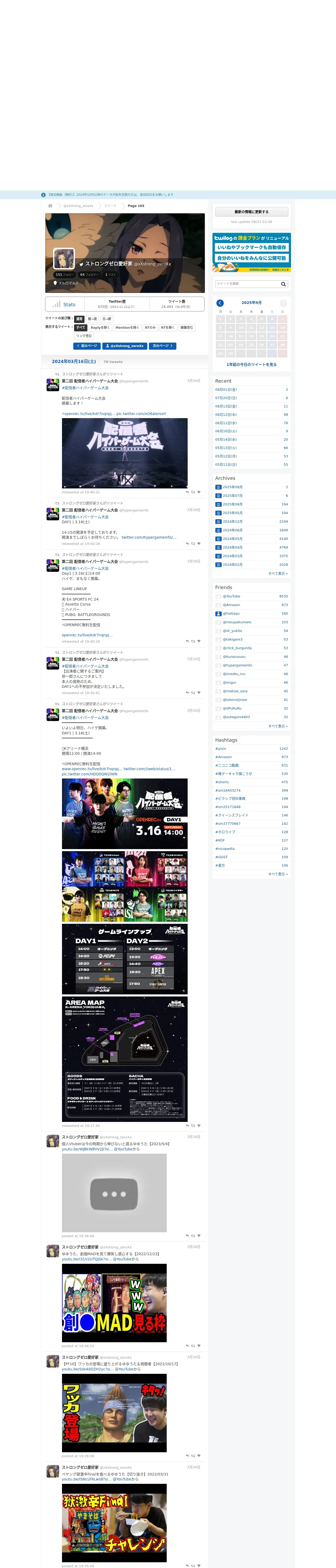The height and width of the screenshot is (1568, 336).
Task: Click the profile avatar in header banner
Action: click(x=64, y=259)
